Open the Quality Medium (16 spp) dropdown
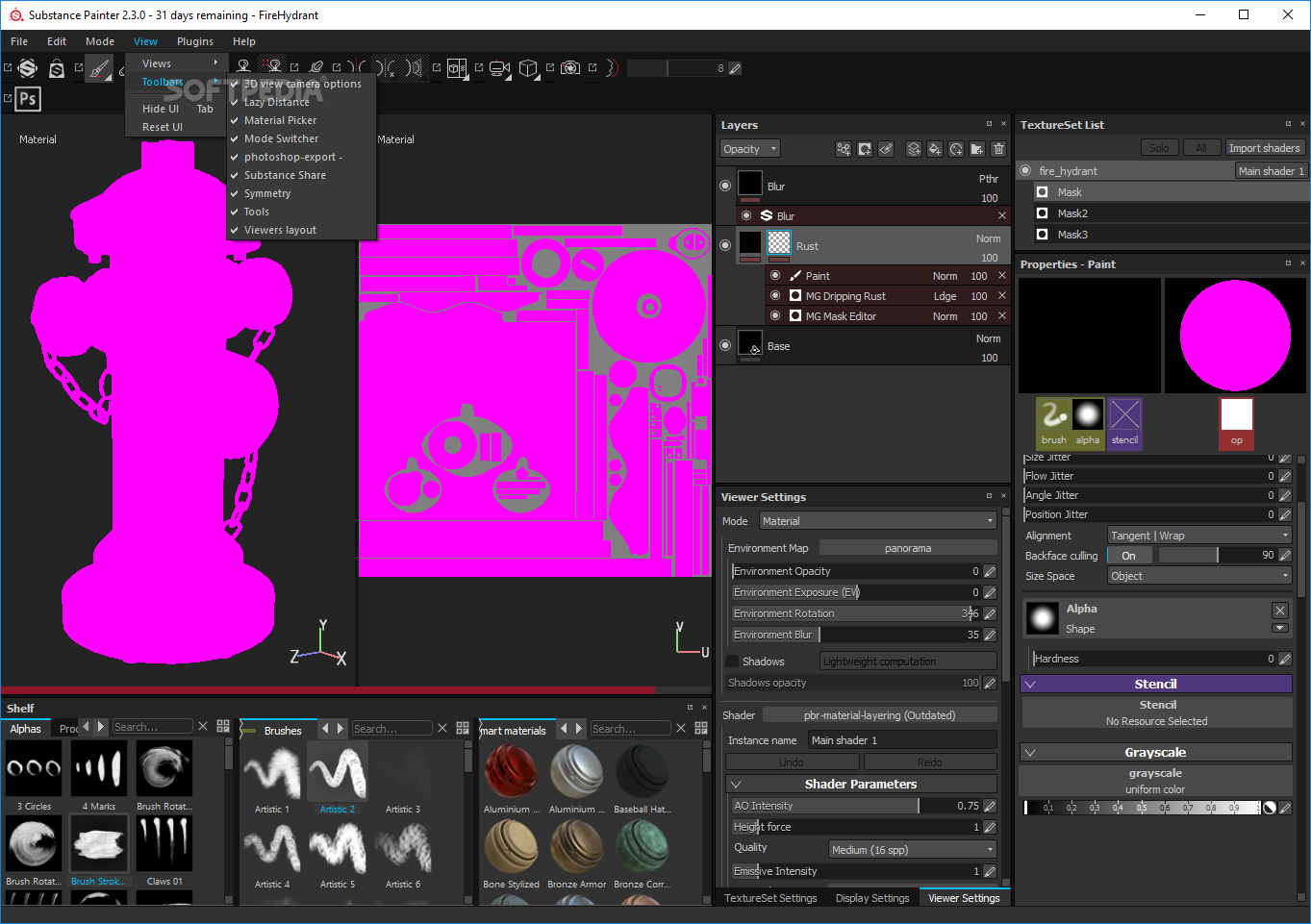Screen dimensions: 1311x924 913,850
